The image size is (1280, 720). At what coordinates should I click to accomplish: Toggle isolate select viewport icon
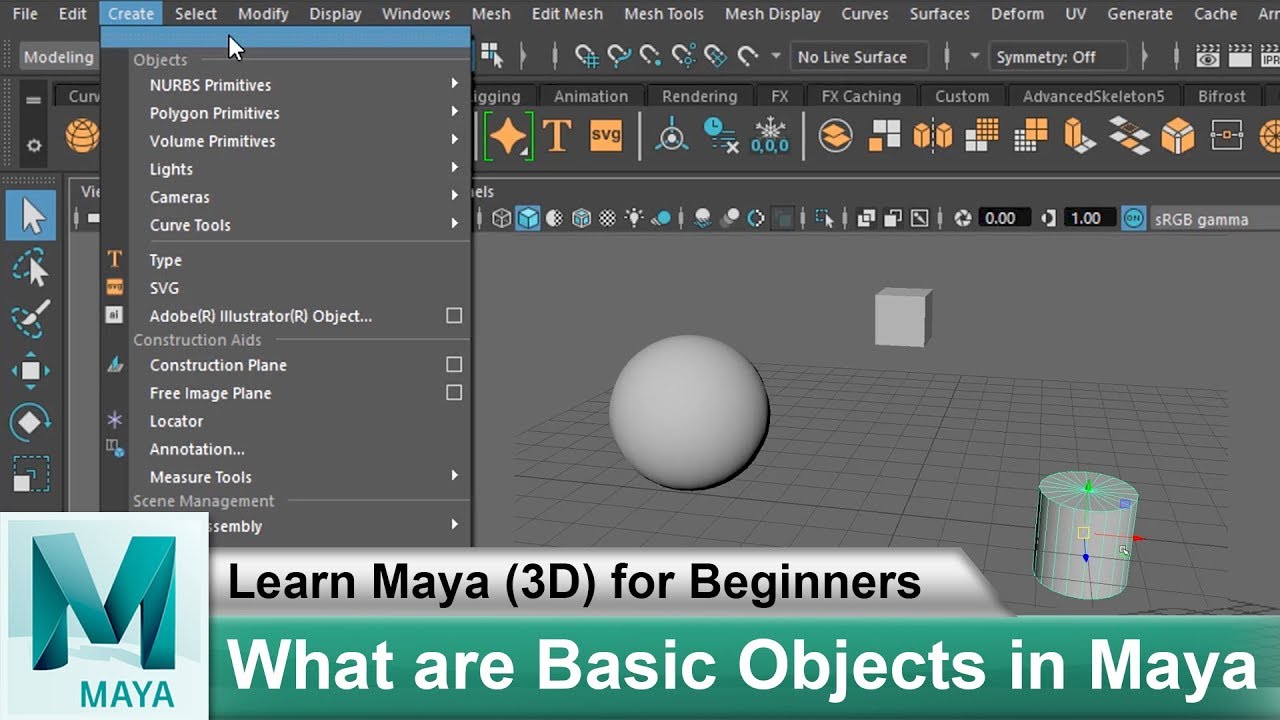pos(824,218)
